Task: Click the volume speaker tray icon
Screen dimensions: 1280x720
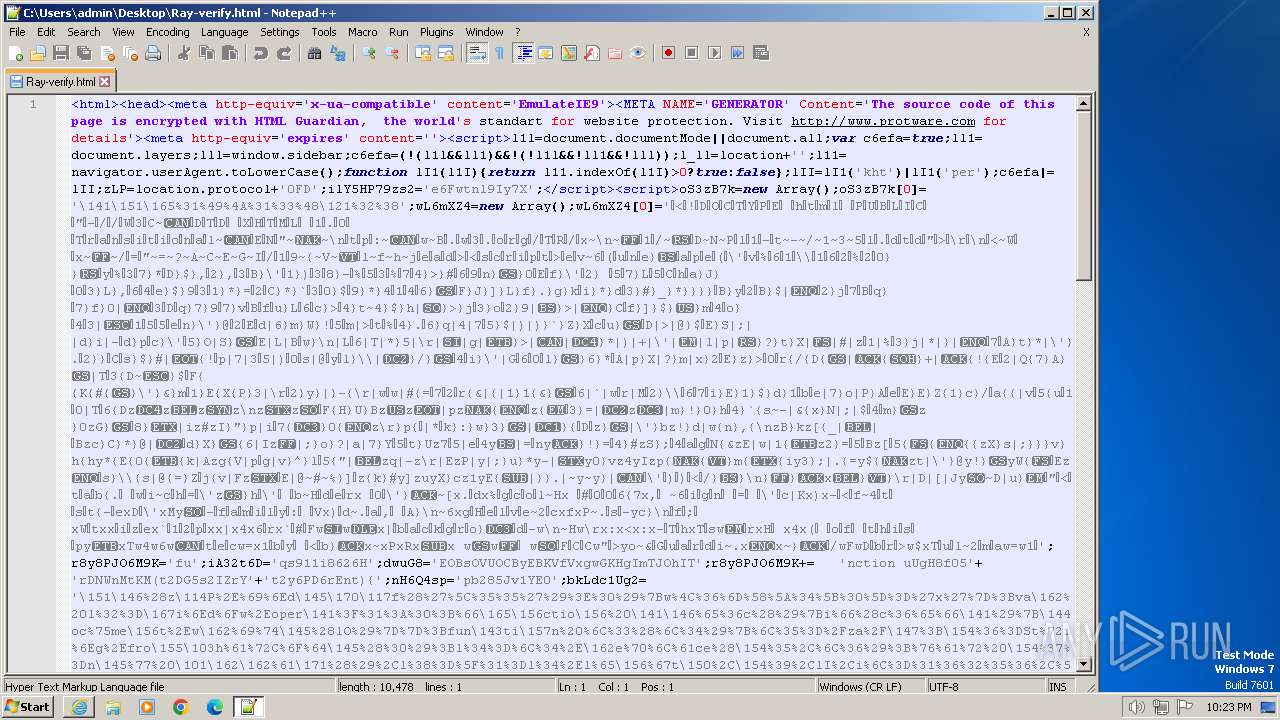Action: pos(1135,707)
